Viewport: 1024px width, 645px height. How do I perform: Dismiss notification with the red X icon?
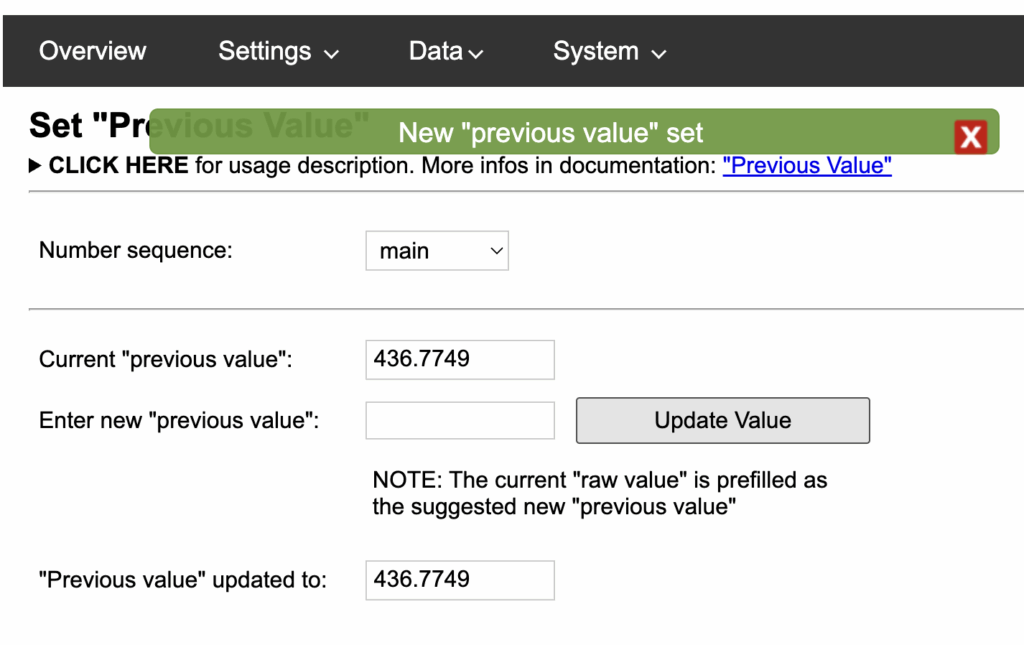[970, 136]
